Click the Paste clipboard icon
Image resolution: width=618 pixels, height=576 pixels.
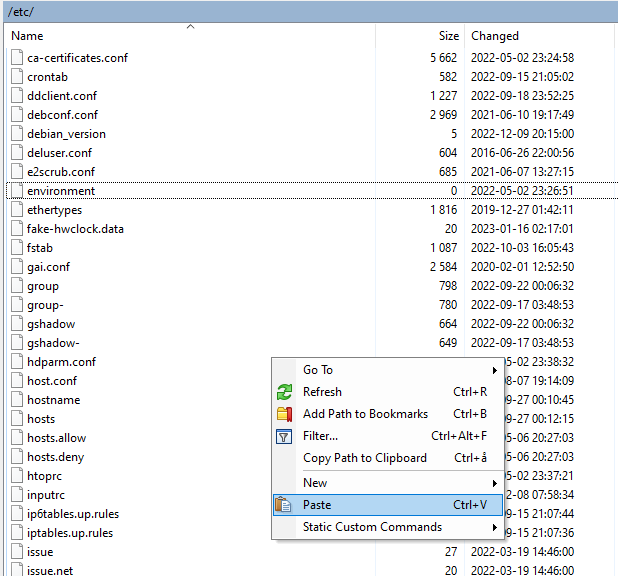[x=284, y=505]
